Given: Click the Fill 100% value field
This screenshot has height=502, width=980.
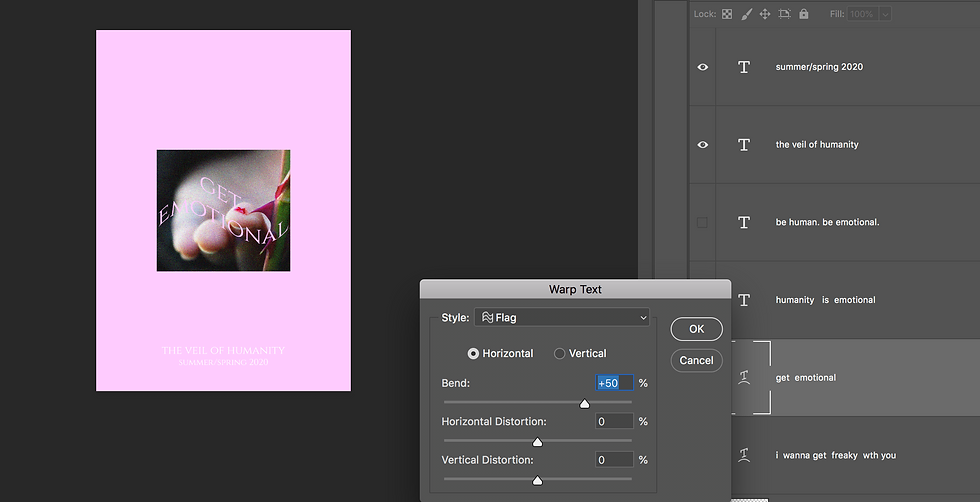Looking at the screenshot, I should [x=864, y=14].
